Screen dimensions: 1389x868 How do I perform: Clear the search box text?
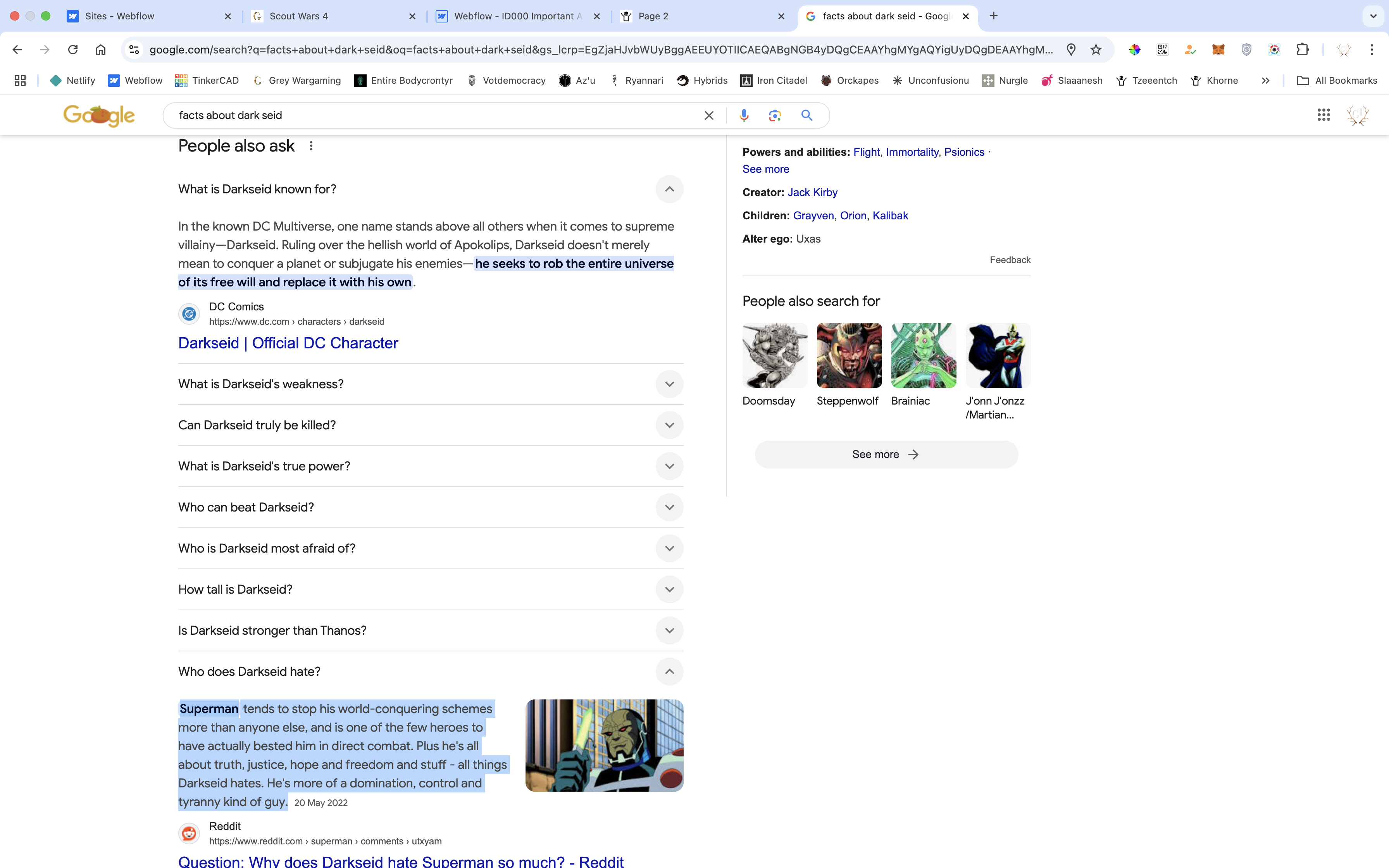pos(709,115)
